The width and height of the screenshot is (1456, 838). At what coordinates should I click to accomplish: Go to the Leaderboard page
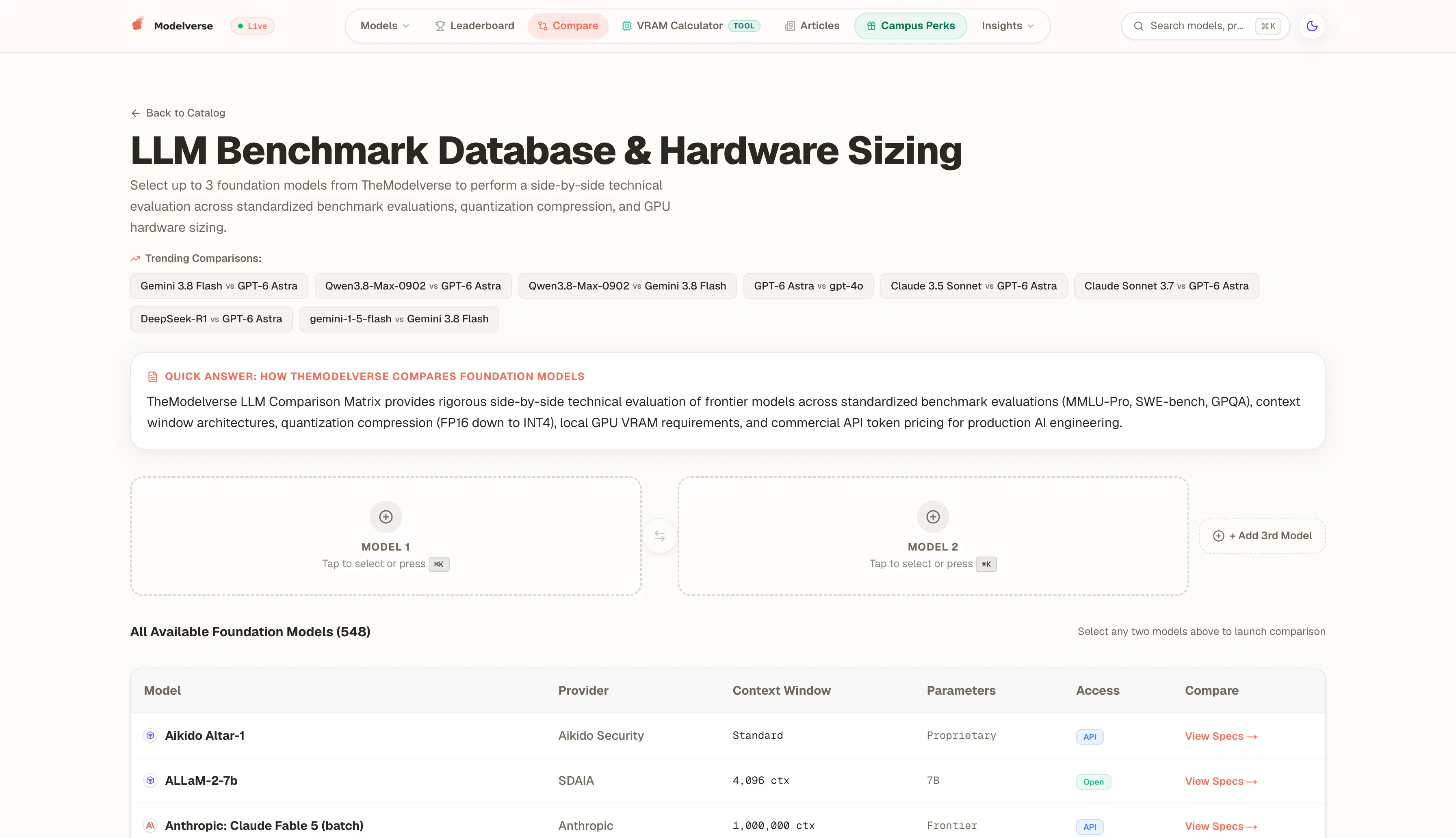point(474,26)
